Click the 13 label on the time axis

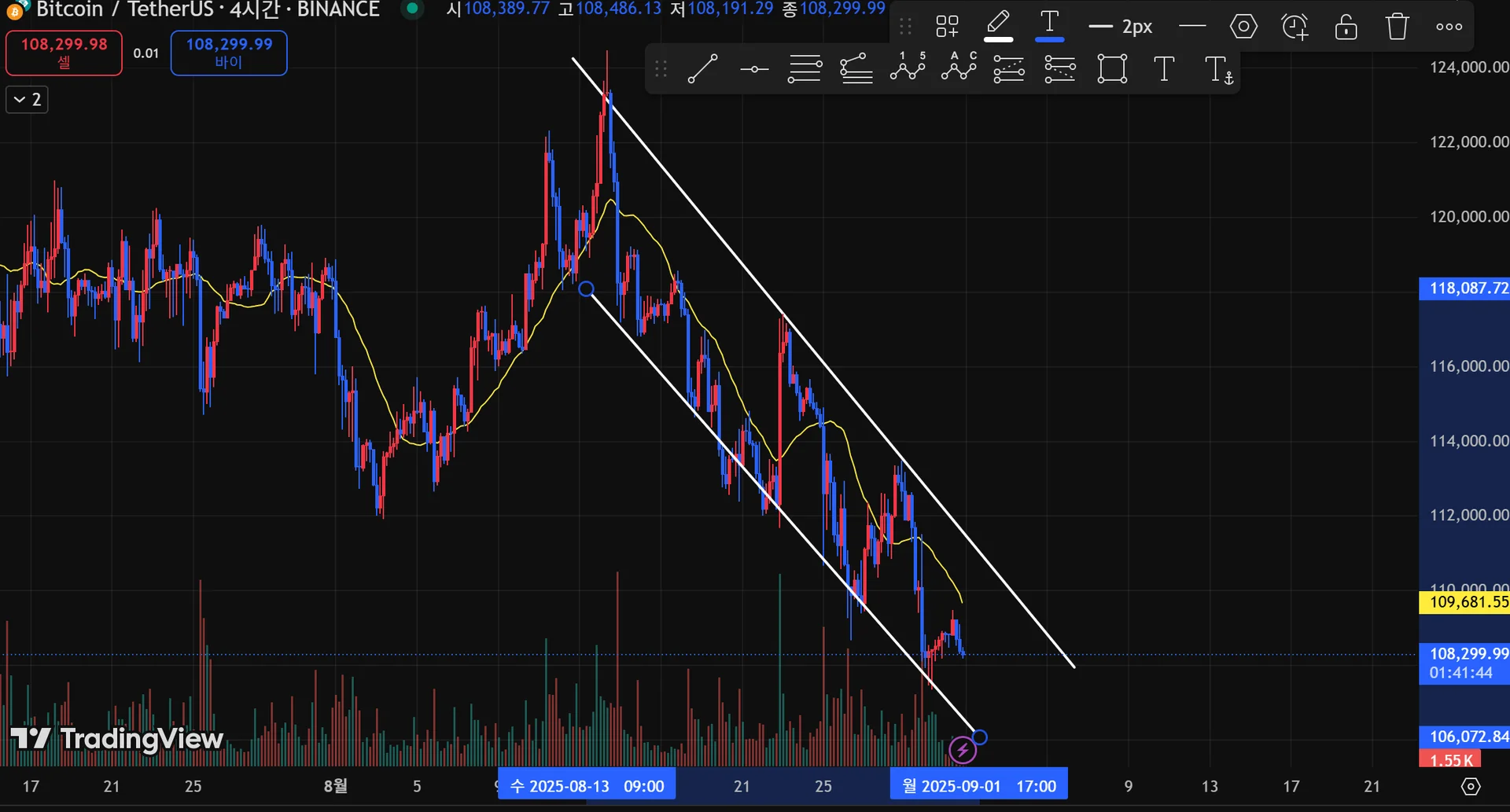(1210, 786)
